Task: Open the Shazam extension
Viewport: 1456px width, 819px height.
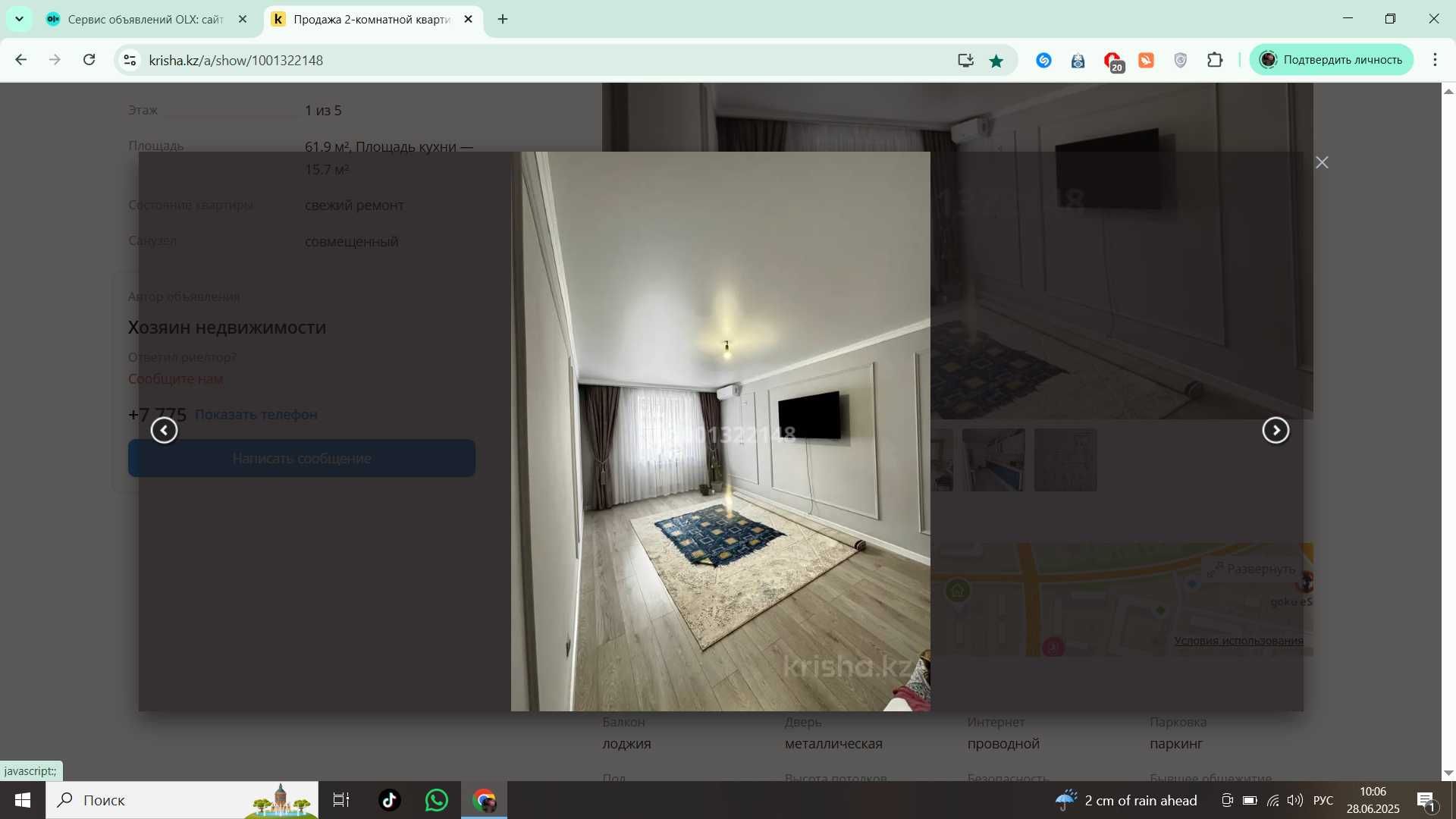Action: click(1043, 61)
